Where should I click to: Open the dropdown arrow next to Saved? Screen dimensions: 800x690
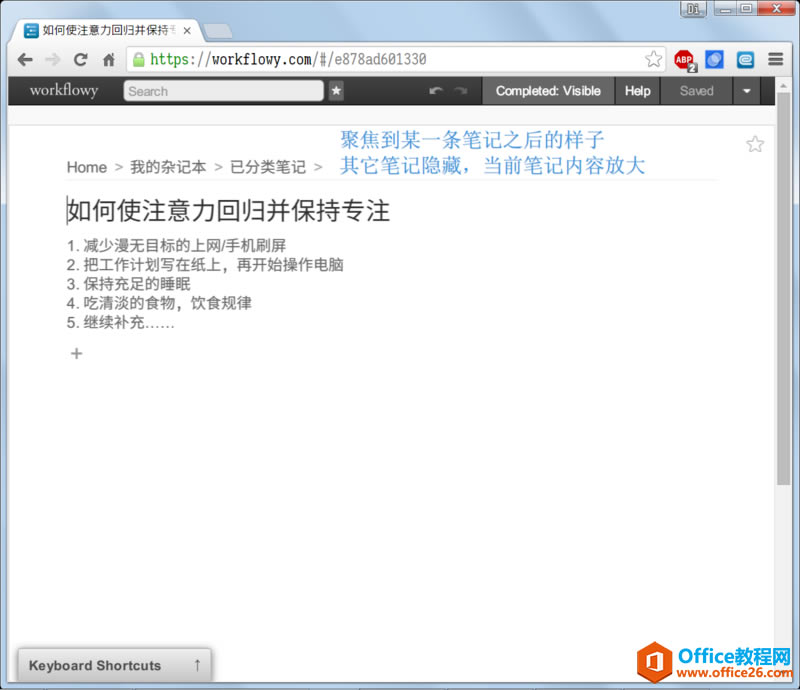747,90
